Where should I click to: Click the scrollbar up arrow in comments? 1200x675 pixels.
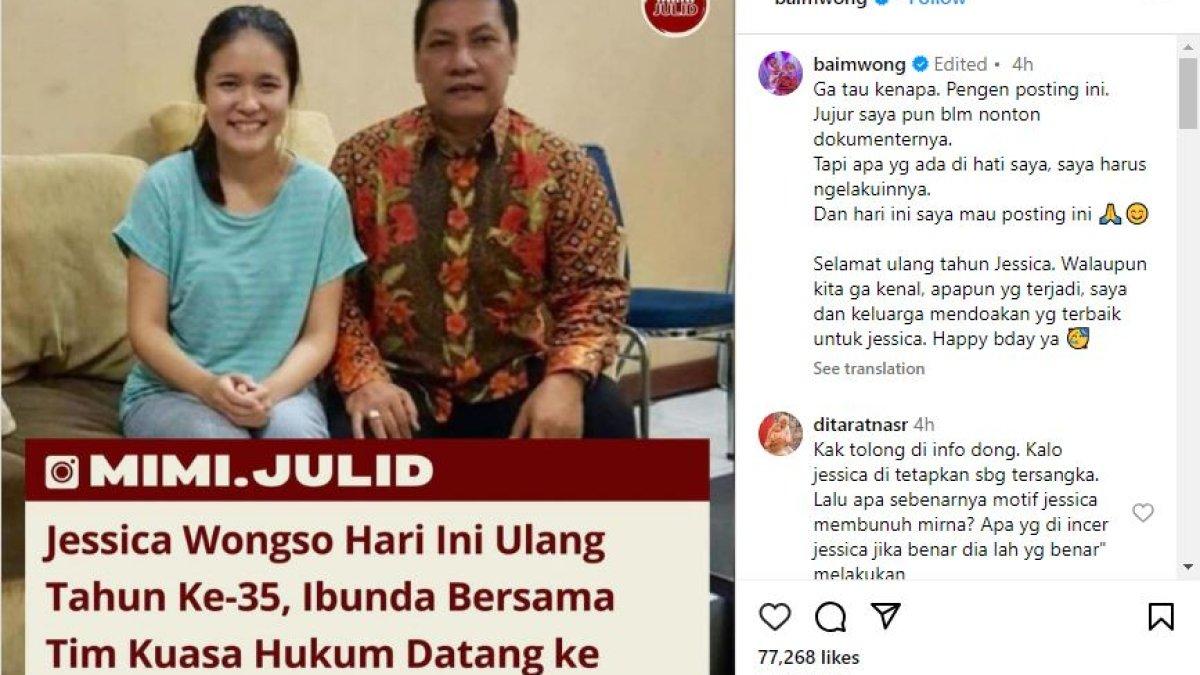(x=1188, y=44)
